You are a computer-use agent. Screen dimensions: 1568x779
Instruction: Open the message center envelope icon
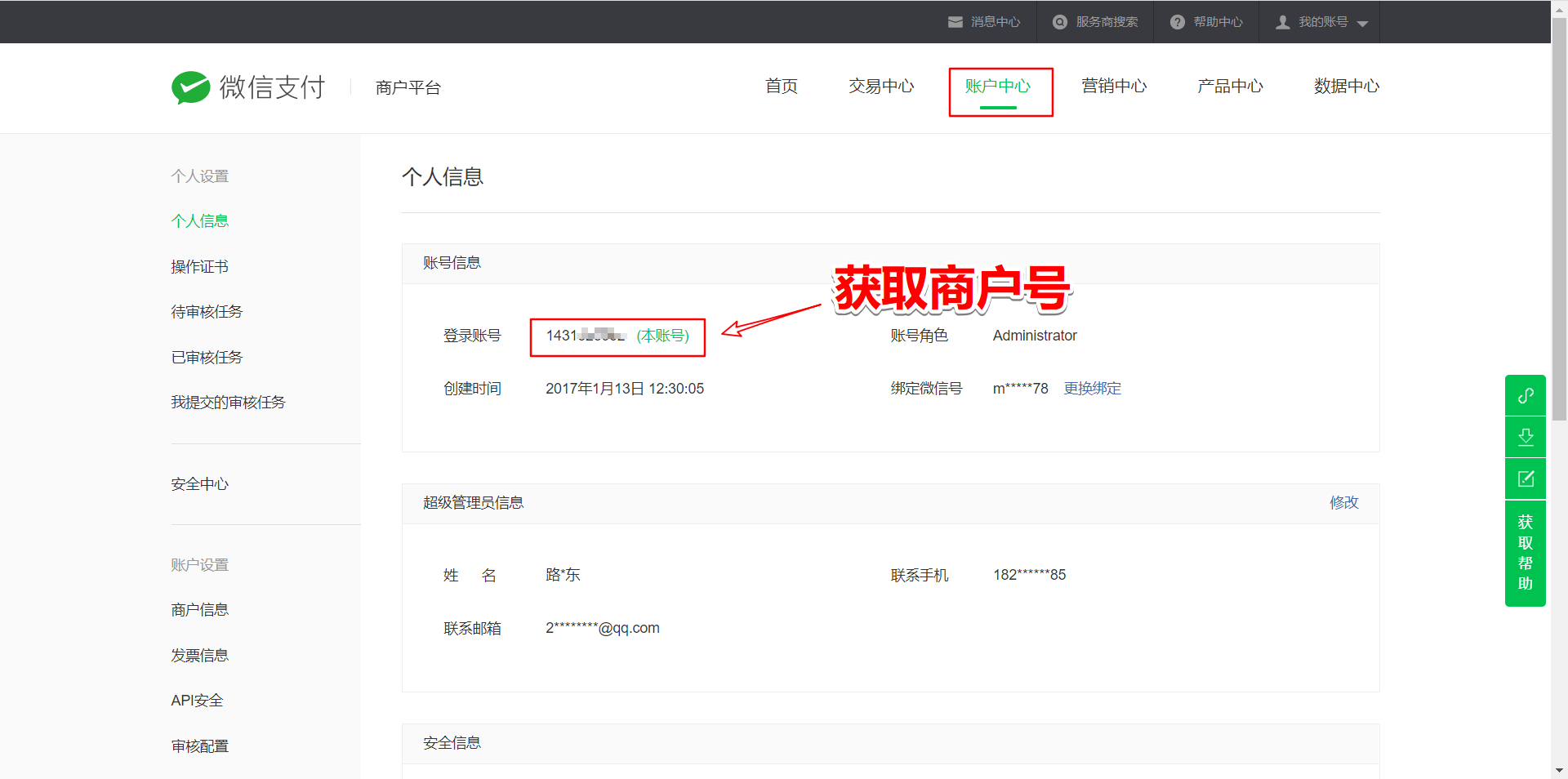point(955,22)
